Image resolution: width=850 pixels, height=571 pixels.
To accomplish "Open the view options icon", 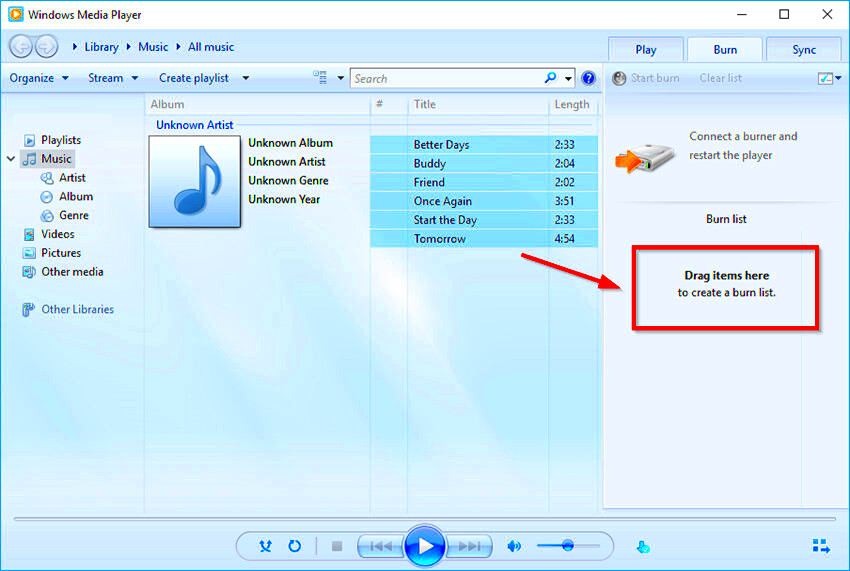I will tap(320, 78).
